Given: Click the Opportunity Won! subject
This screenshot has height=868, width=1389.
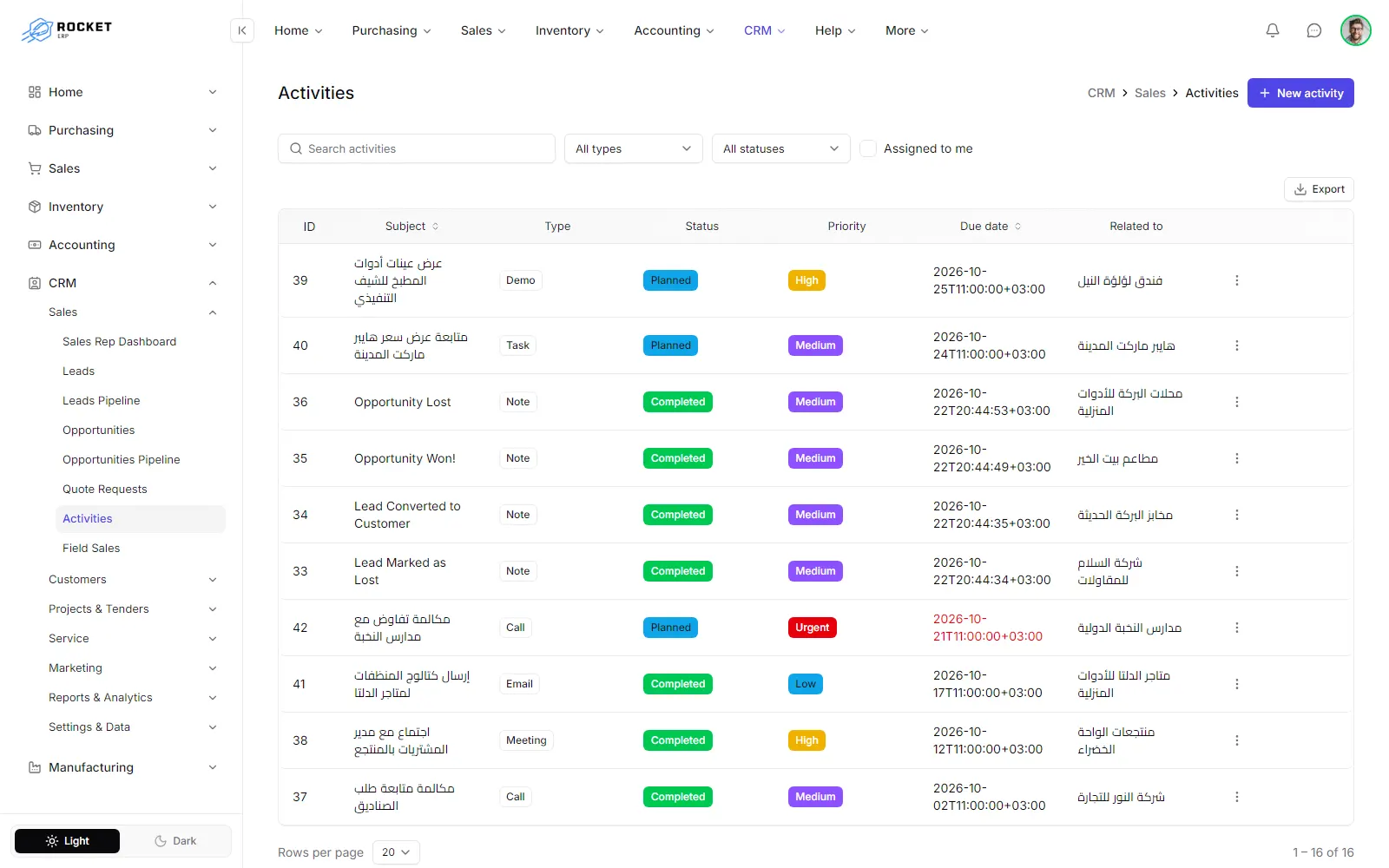Looking at the screenshot, I should 405,458.
